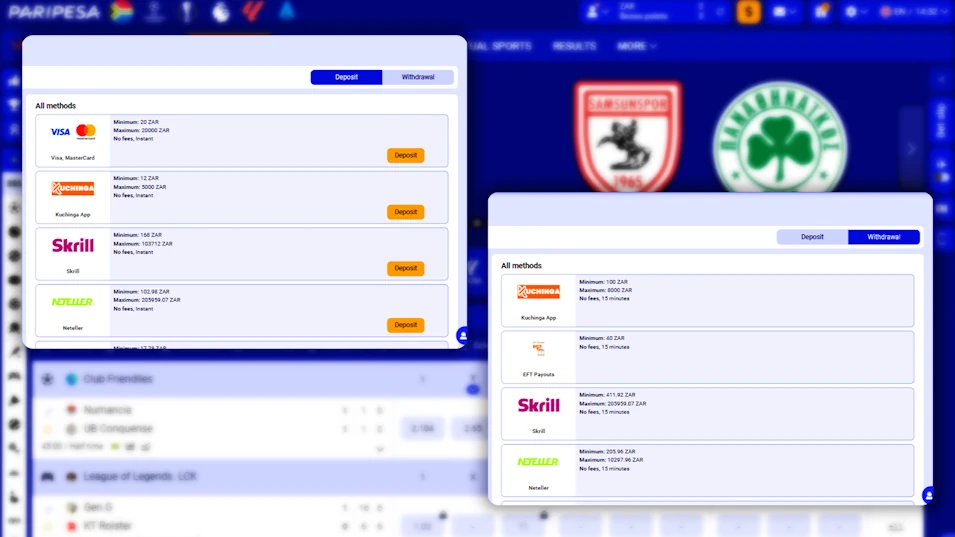Switch to the Withdrawal tab in the left window
Image resolution: width=955 pixels, height=537 pixels.
(x=418, y=77)
